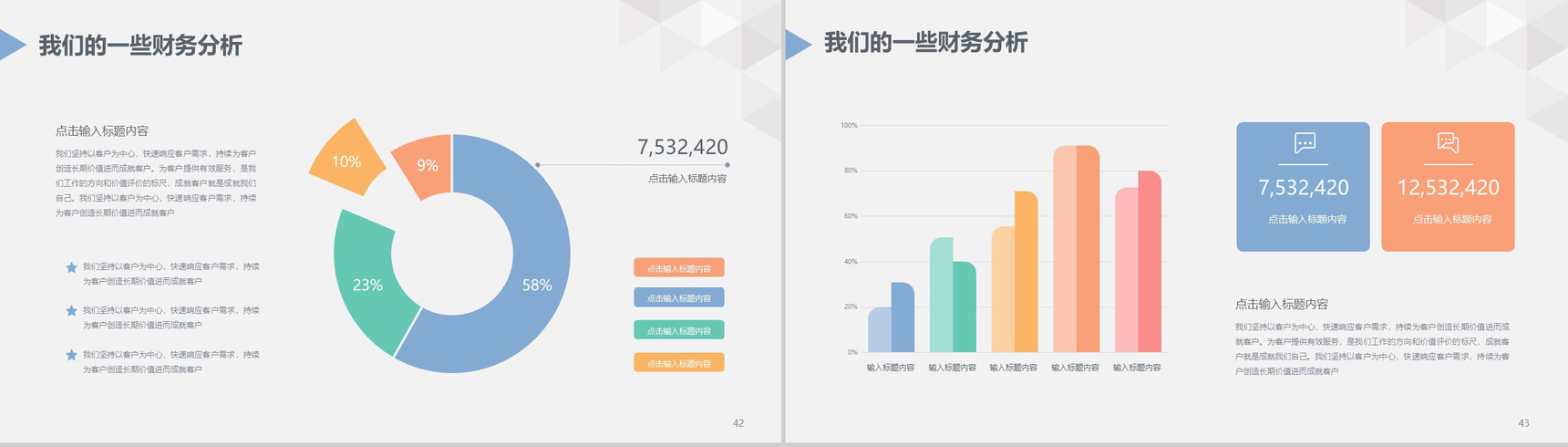Click page number 43
The height and width of the screenshot is (447, 1568).
(1523, 423)
